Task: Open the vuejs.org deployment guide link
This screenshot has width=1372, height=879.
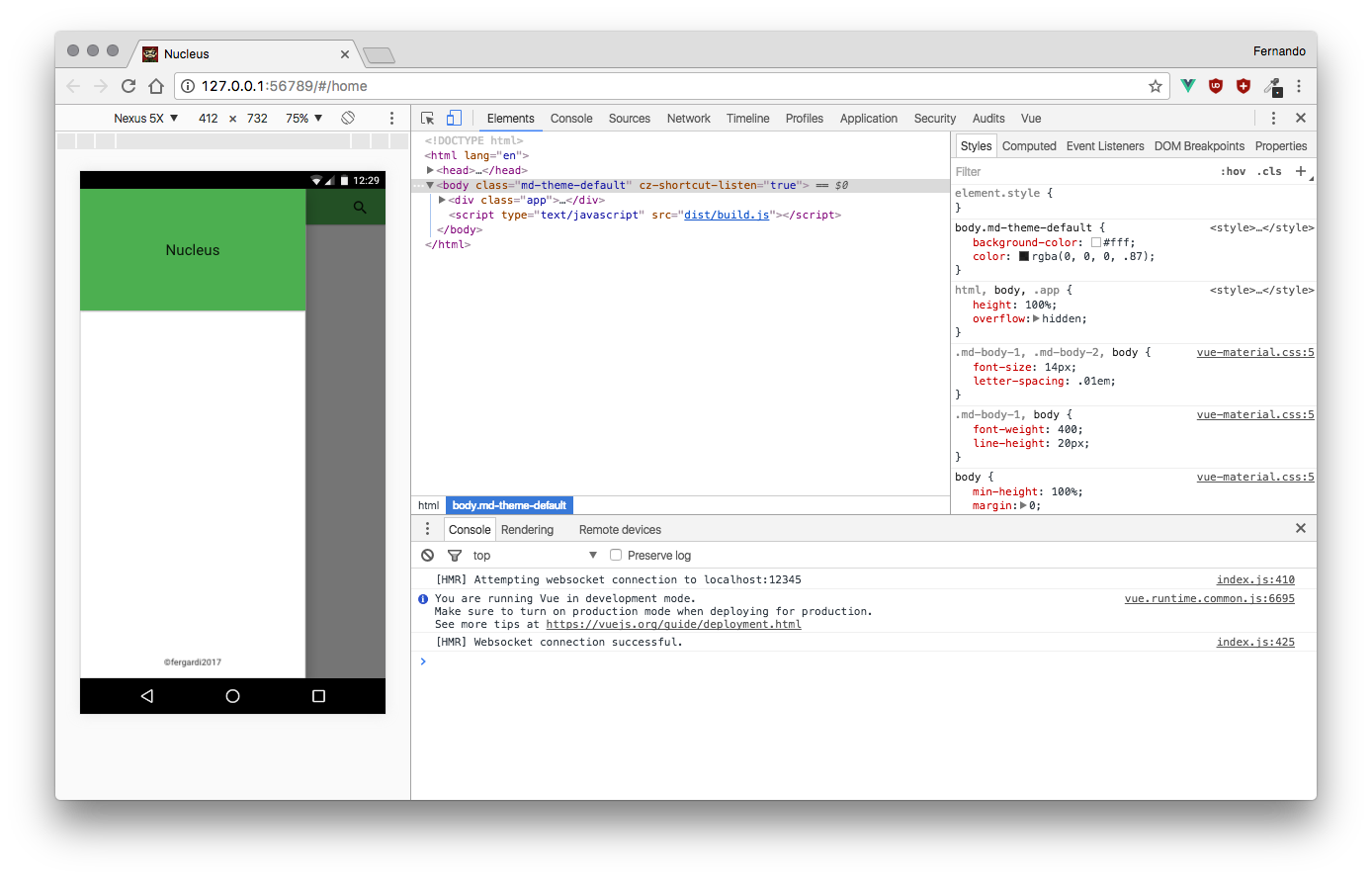Action: pos(673,624)
